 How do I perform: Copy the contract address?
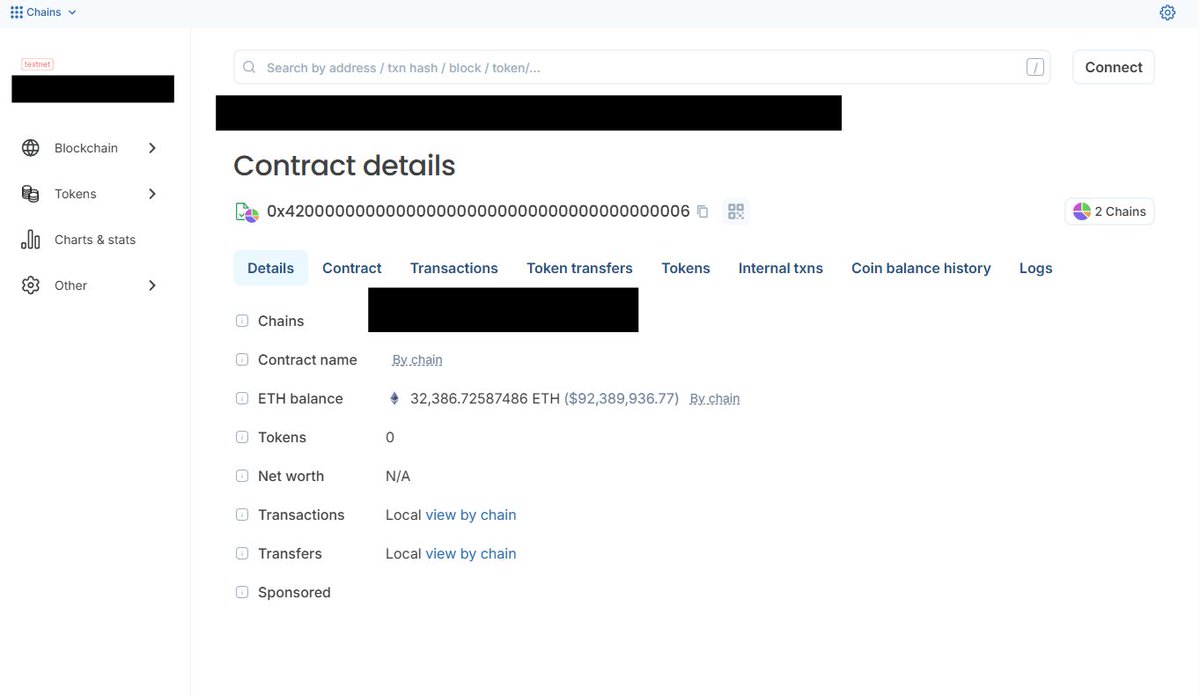click(x=702, y=212)
